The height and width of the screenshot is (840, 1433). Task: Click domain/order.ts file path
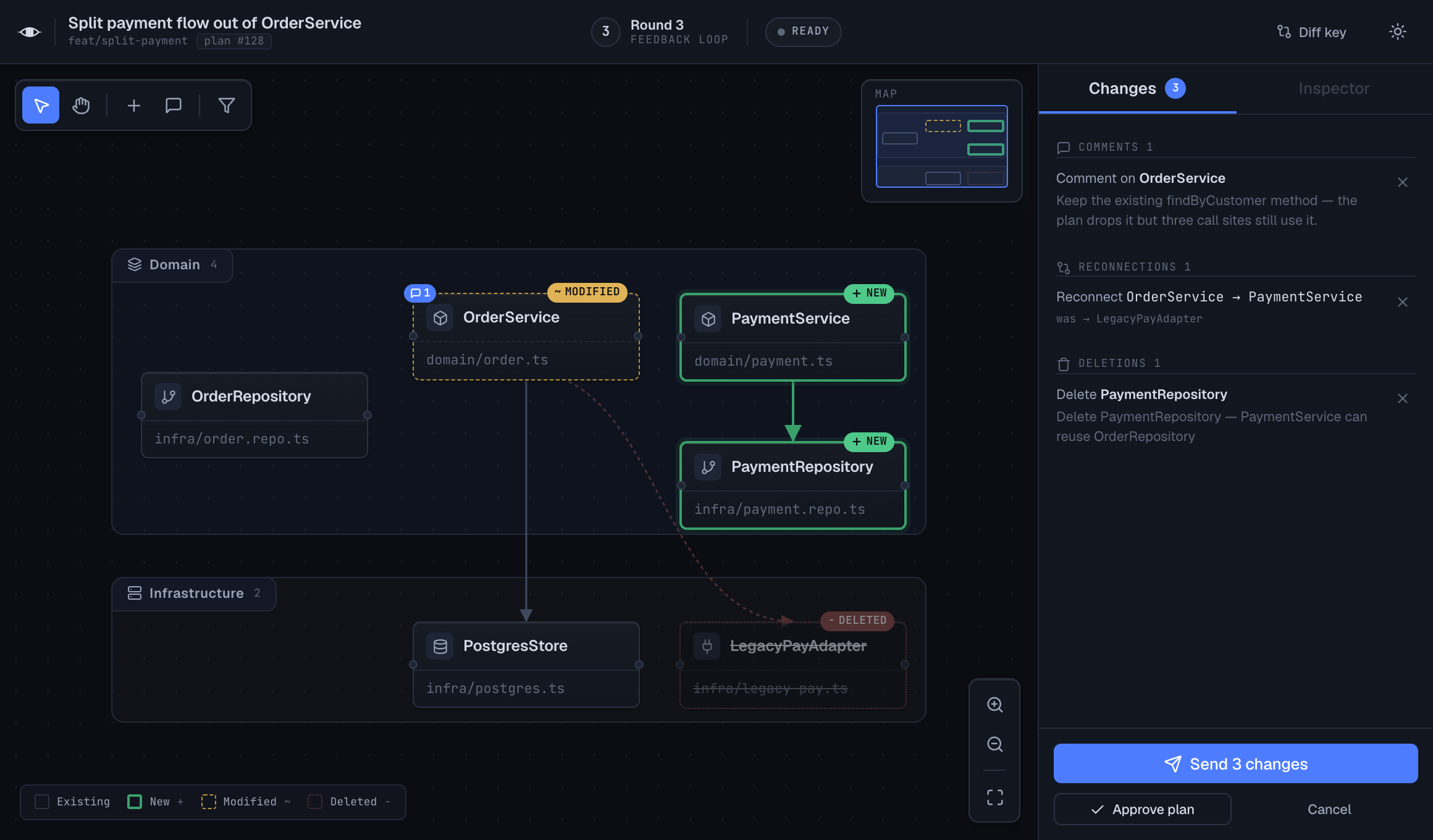coord(487,360)
